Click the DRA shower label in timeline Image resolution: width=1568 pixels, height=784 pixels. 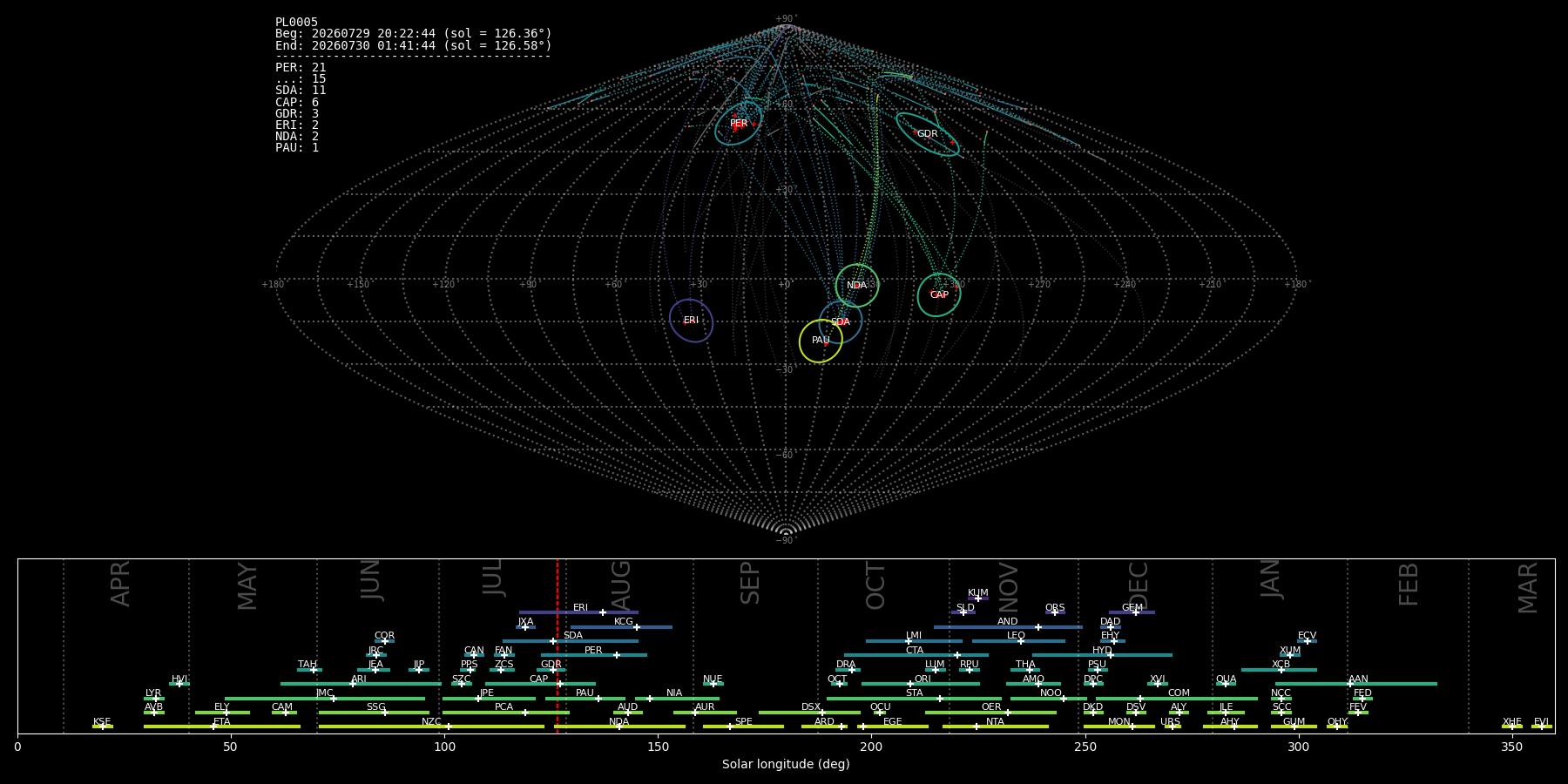click(x=846, y=665)
